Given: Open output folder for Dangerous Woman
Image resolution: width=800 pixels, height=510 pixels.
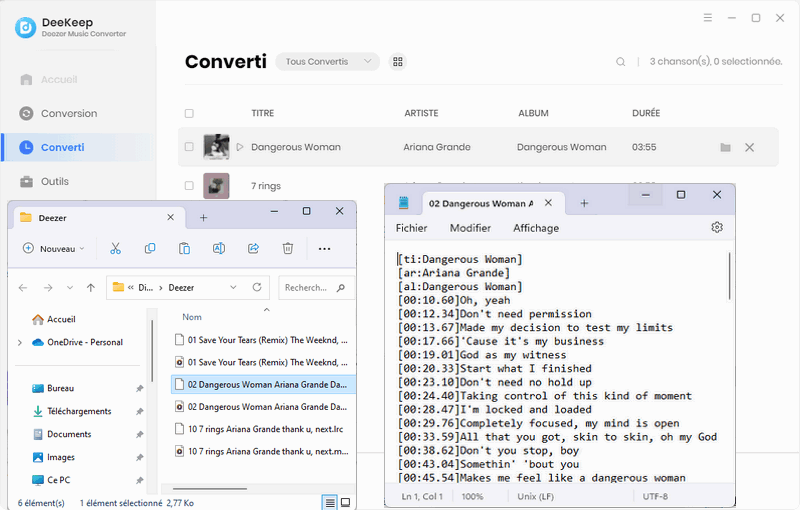Looking at the screenshot, I should (x=725, y=148).
